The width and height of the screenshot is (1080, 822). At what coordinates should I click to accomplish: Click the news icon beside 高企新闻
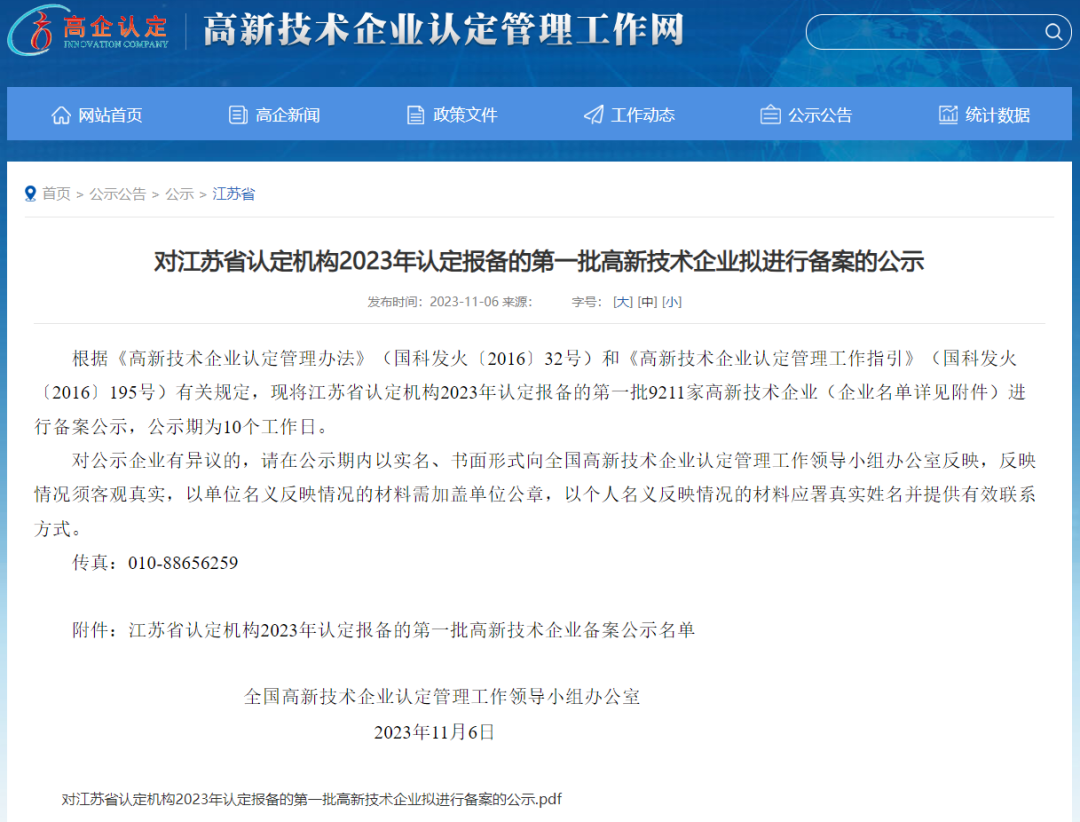pyautogui.click(x=238, y=115)
